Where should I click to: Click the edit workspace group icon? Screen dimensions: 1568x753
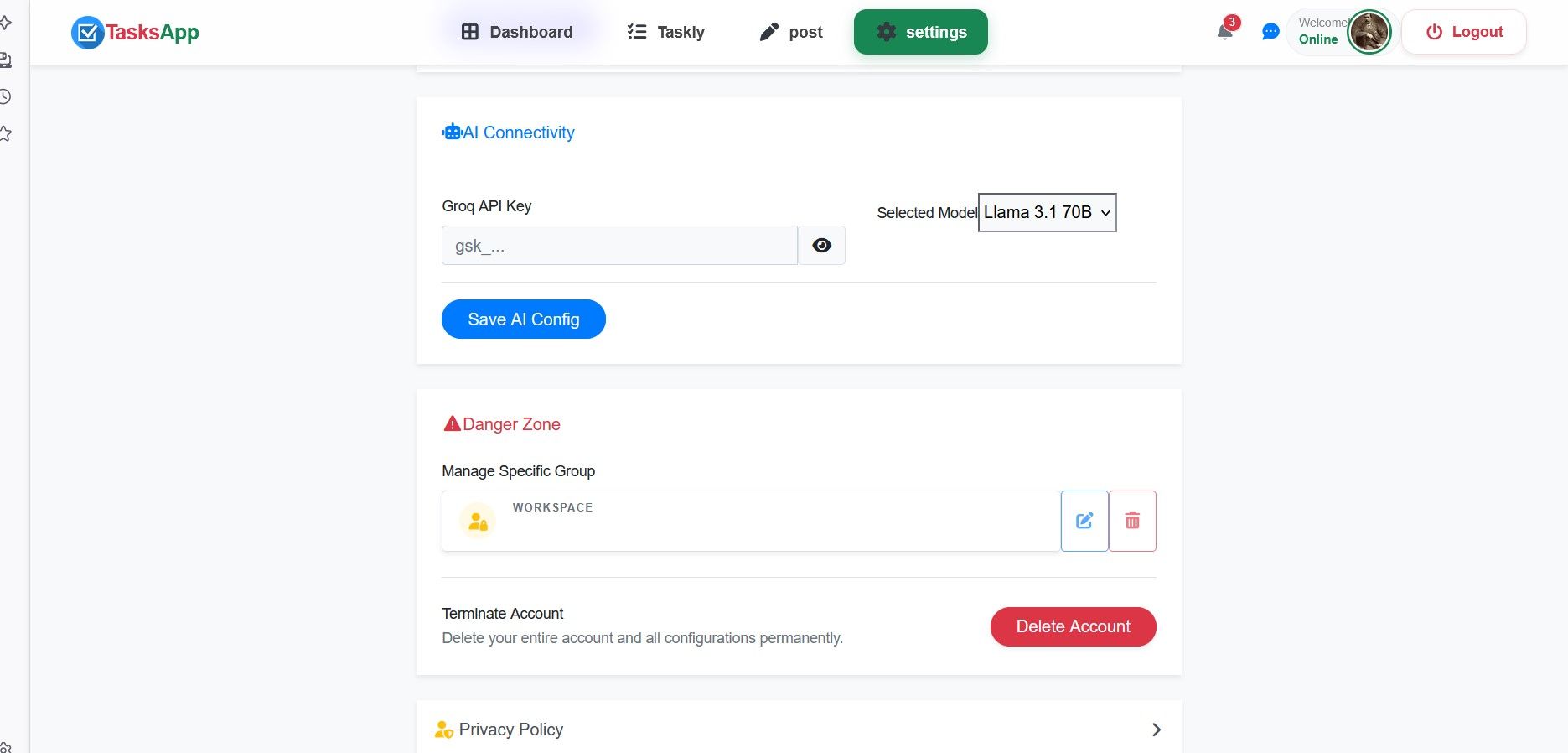[1084, 521]
